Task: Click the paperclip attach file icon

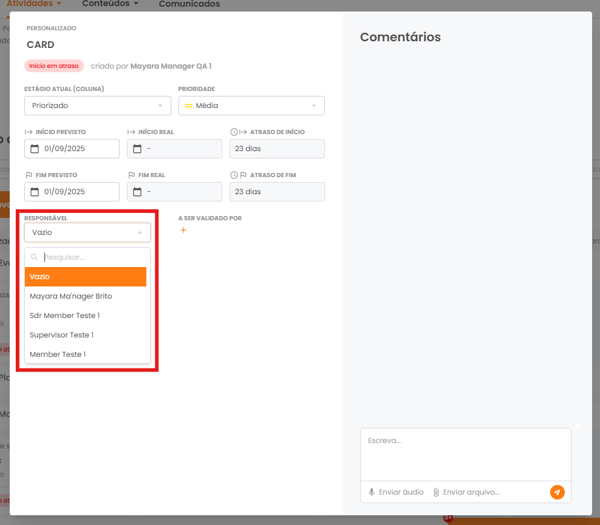Action: pos(436,492)
